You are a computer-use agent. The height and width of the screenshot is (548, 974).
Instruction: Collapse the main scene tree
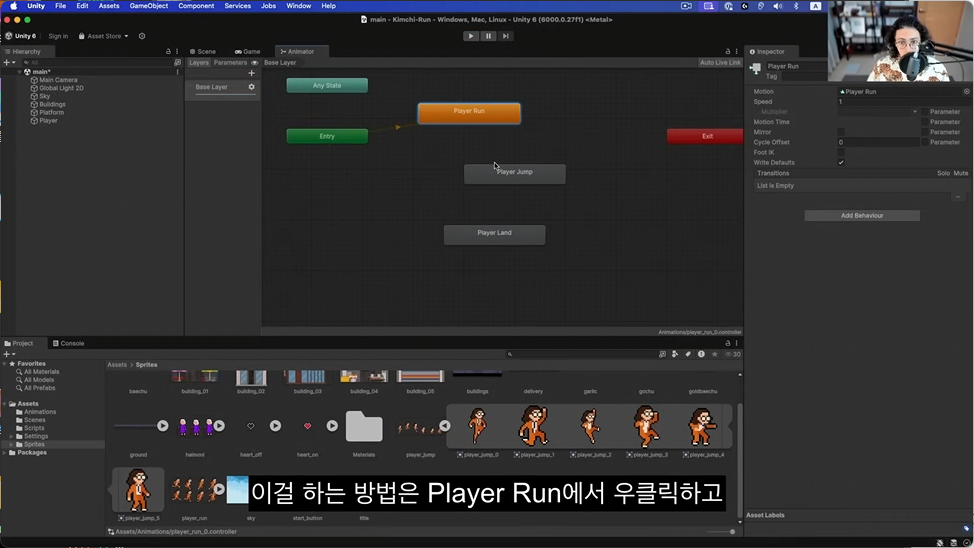click(x=19, y=72)
